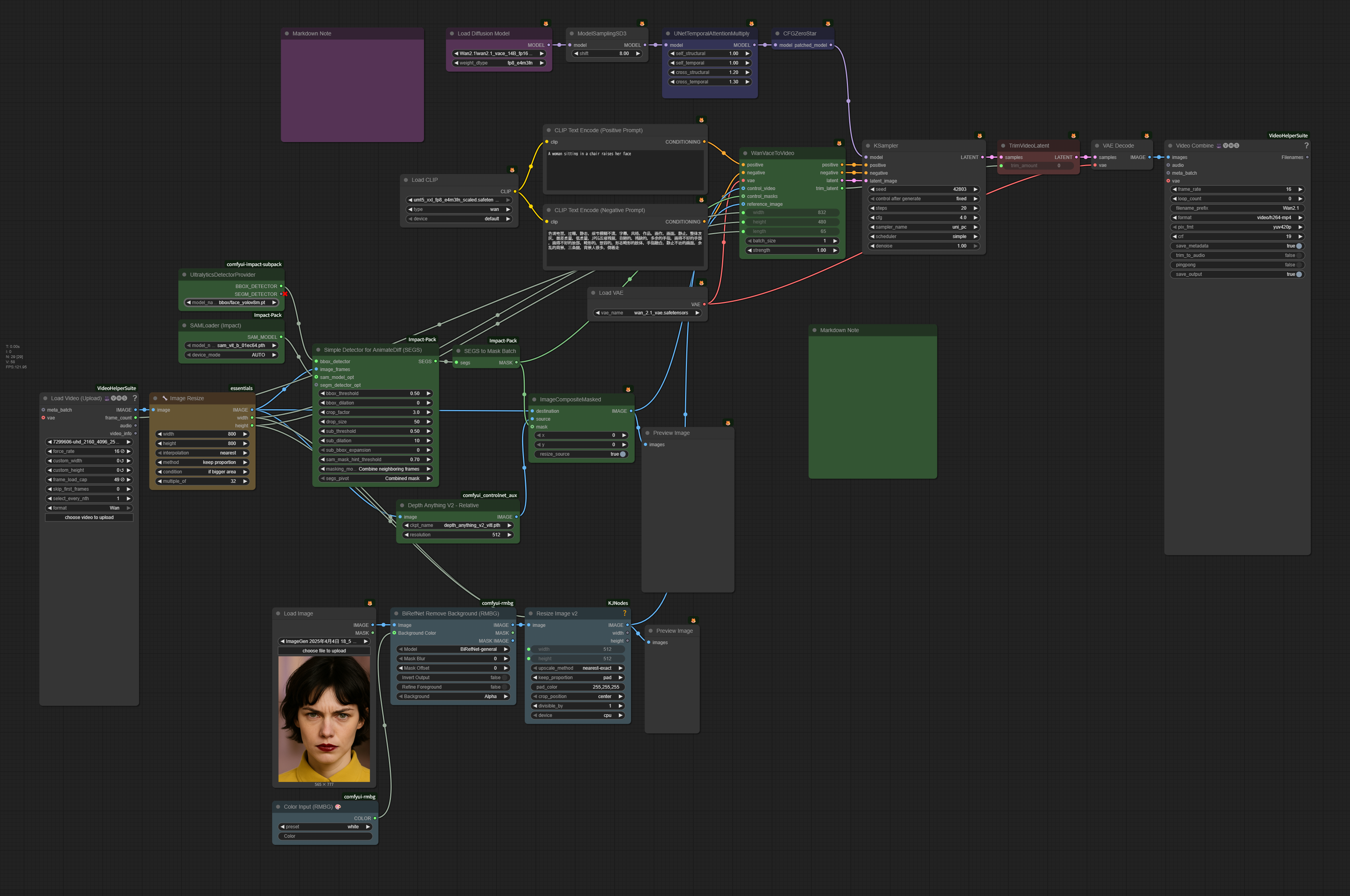Screen dimensions: 1350x896
Task: Click the red X on the SEGM_DETECTOR output
Action: pyautogui.click(x=285, y=294)
